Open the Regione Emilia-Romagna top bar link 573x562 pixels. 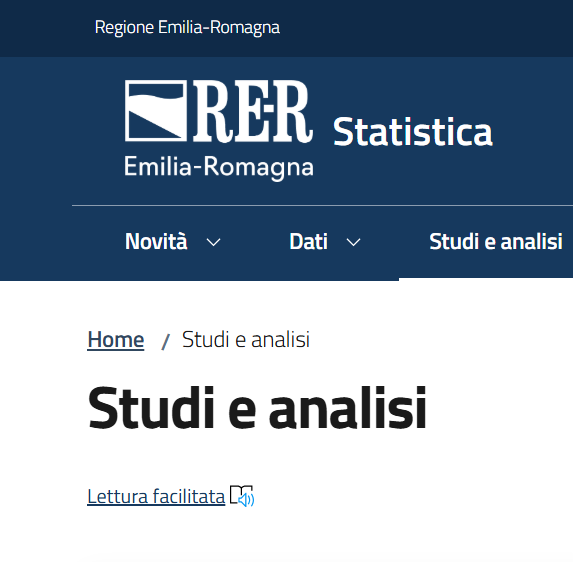[187, 27]
